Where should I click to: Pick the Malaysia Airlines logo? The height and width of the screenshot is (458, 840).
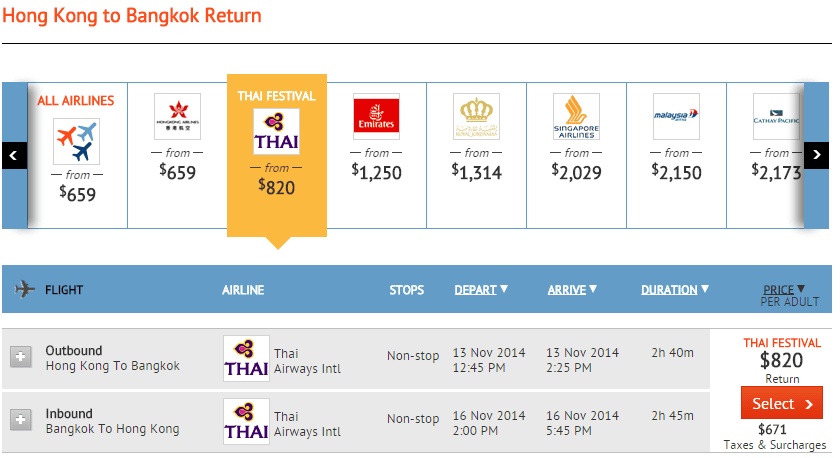[676, 117]
